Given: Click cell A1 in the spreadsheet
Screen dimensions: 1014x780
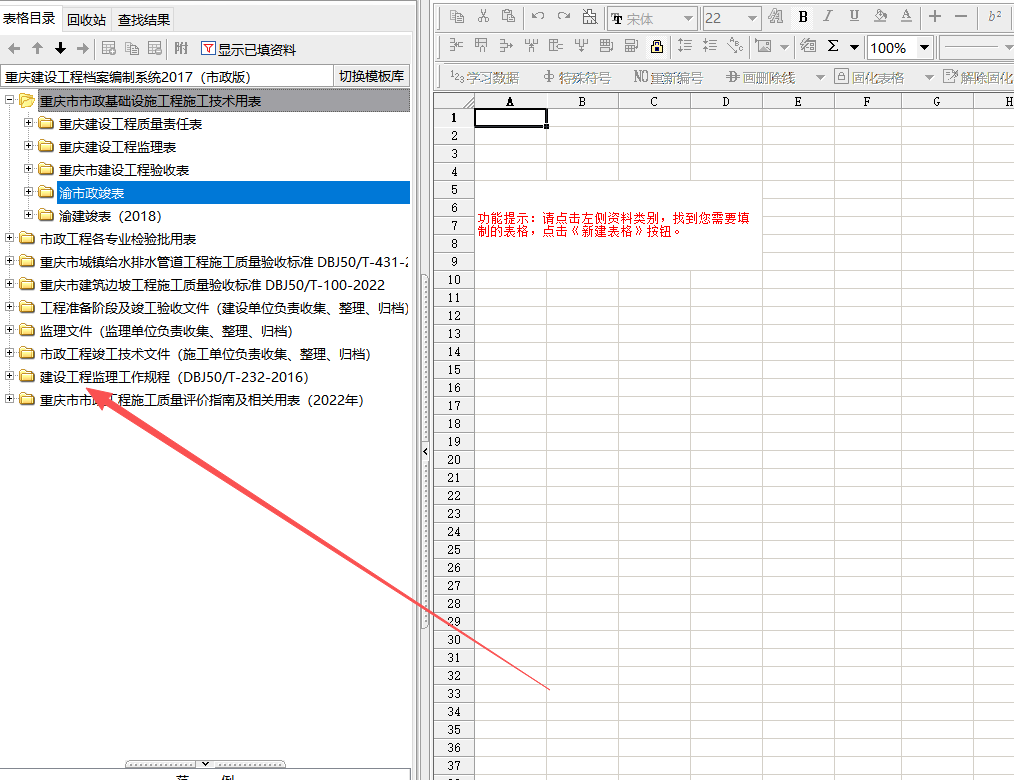Looking at the screenshot, I should [x=510, y=118].
